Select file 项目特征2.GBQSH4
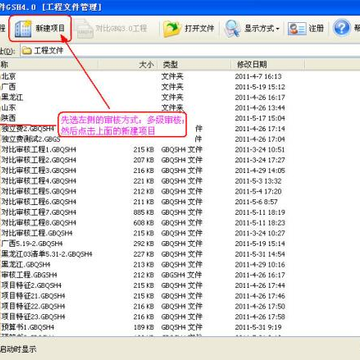The width and height of the screenshot is (360, 360). pos(31,285)
